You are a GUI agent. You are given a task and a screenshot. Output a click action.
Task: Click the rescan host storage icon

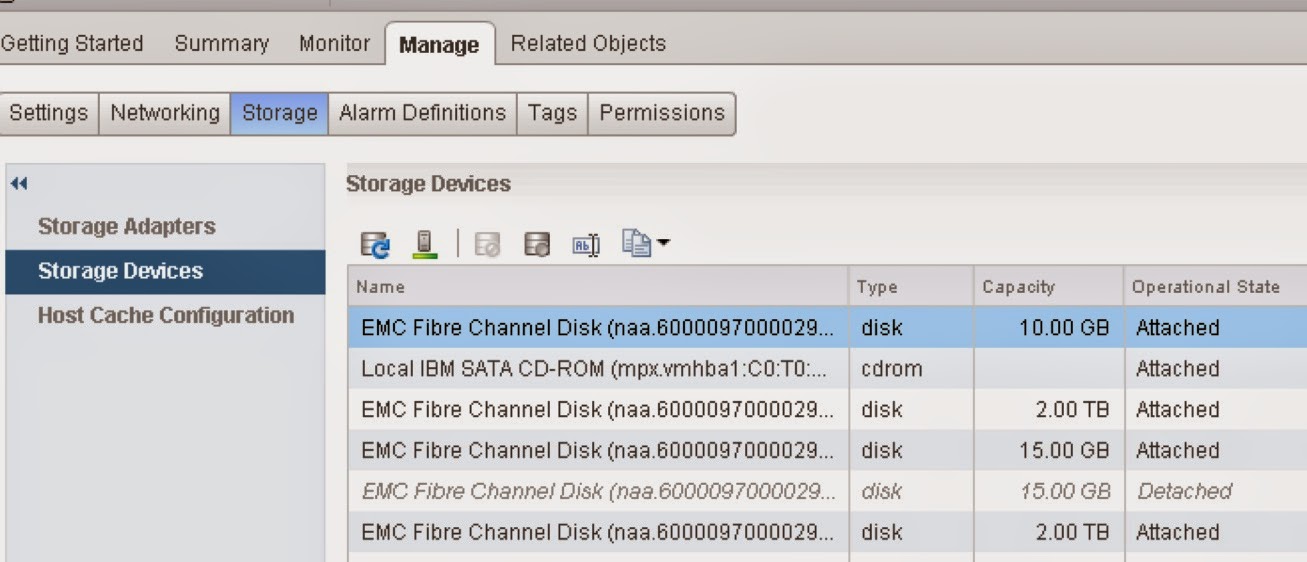[426, 243]
